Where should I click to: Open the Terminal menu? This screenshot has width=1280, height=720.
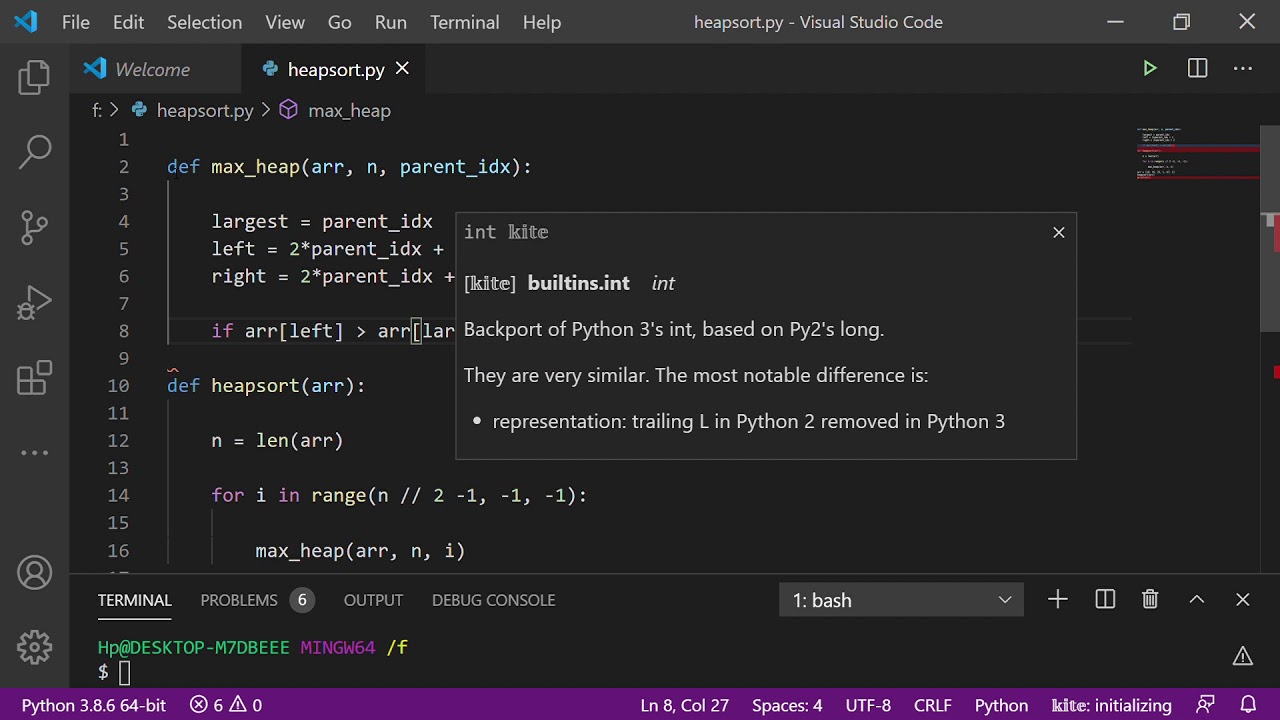click(x=465, y=22)
